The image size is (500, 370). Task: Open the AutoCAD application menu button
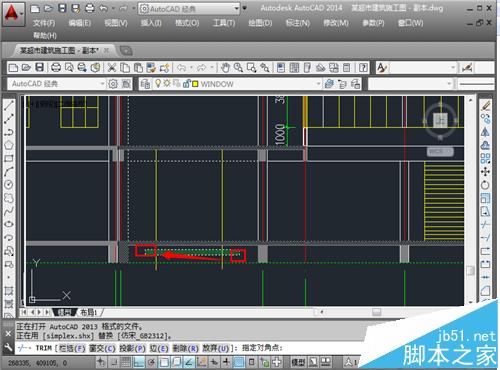13,14
